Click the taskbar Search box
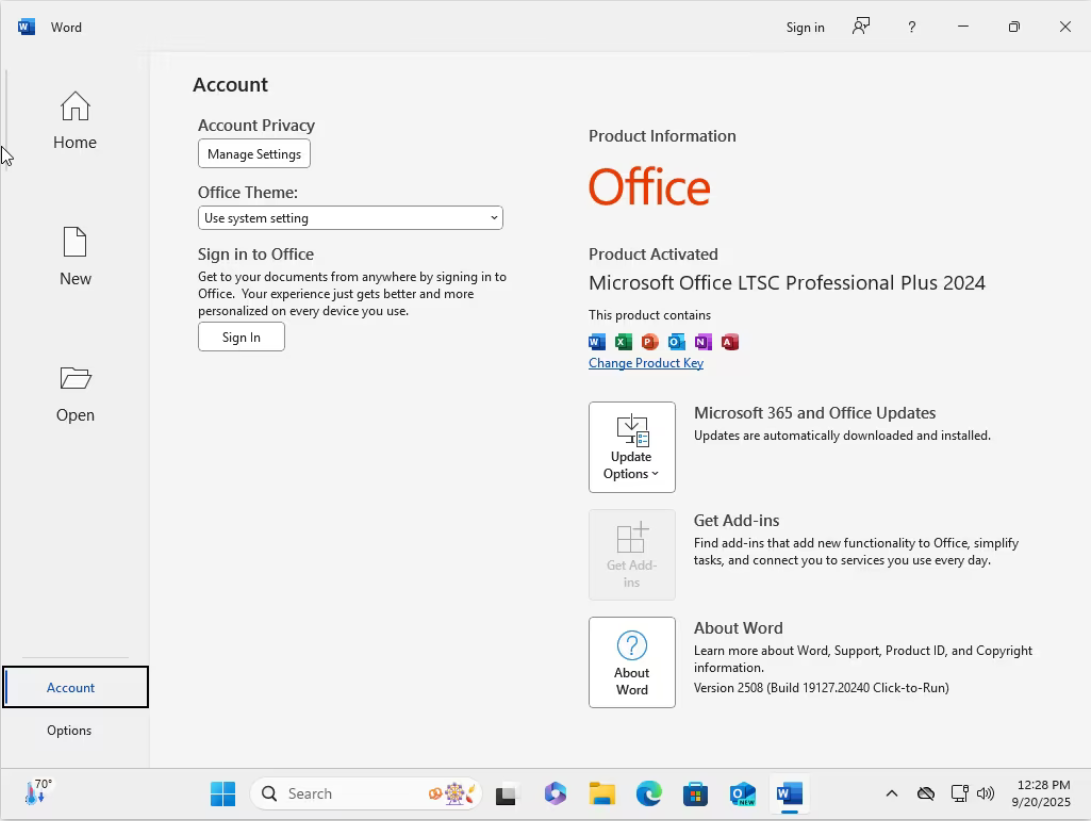The height and width of the screenshot is (821, 1091). (366, 794)
